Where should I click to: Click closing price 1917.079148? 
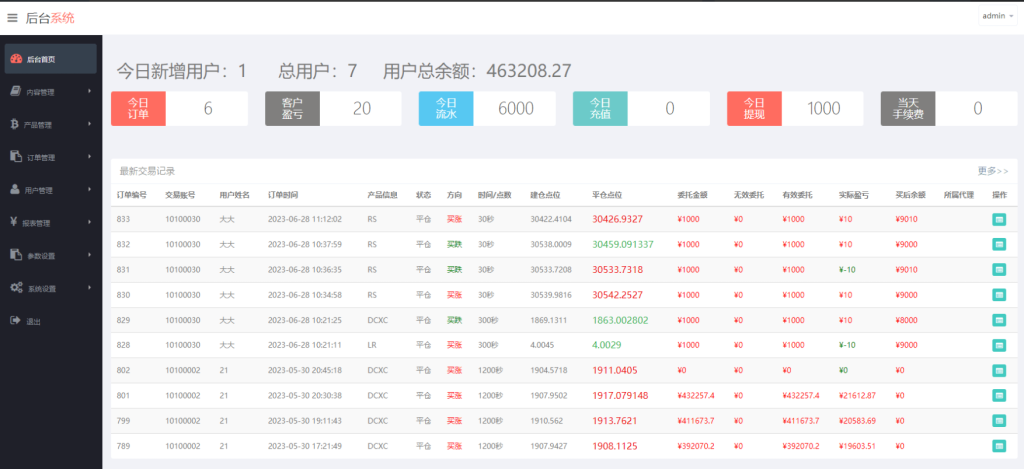coord(620,396)
